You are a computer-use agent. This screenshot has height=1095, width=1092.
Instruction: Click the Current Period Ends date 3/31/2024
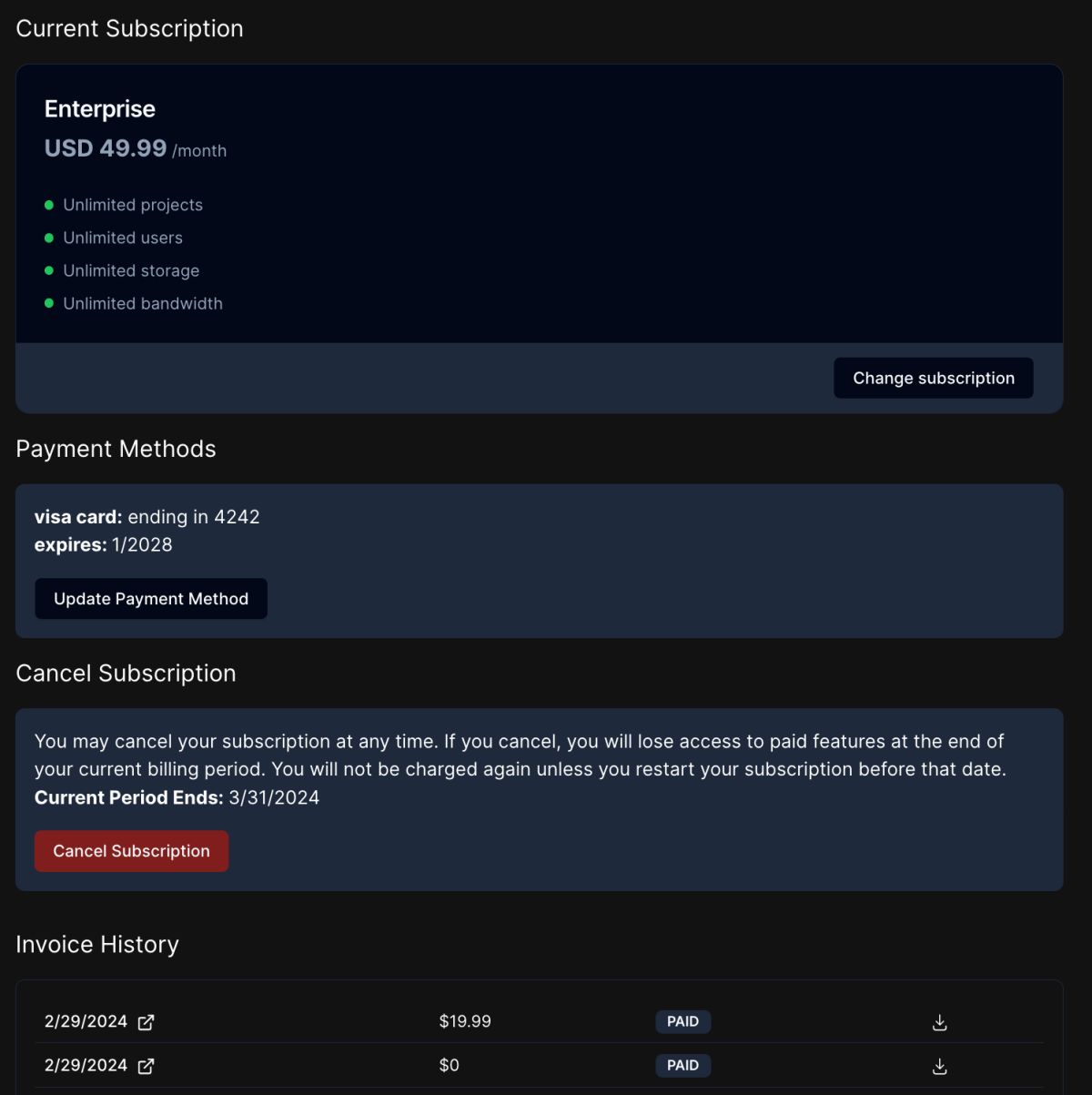(x=274, y=798)
